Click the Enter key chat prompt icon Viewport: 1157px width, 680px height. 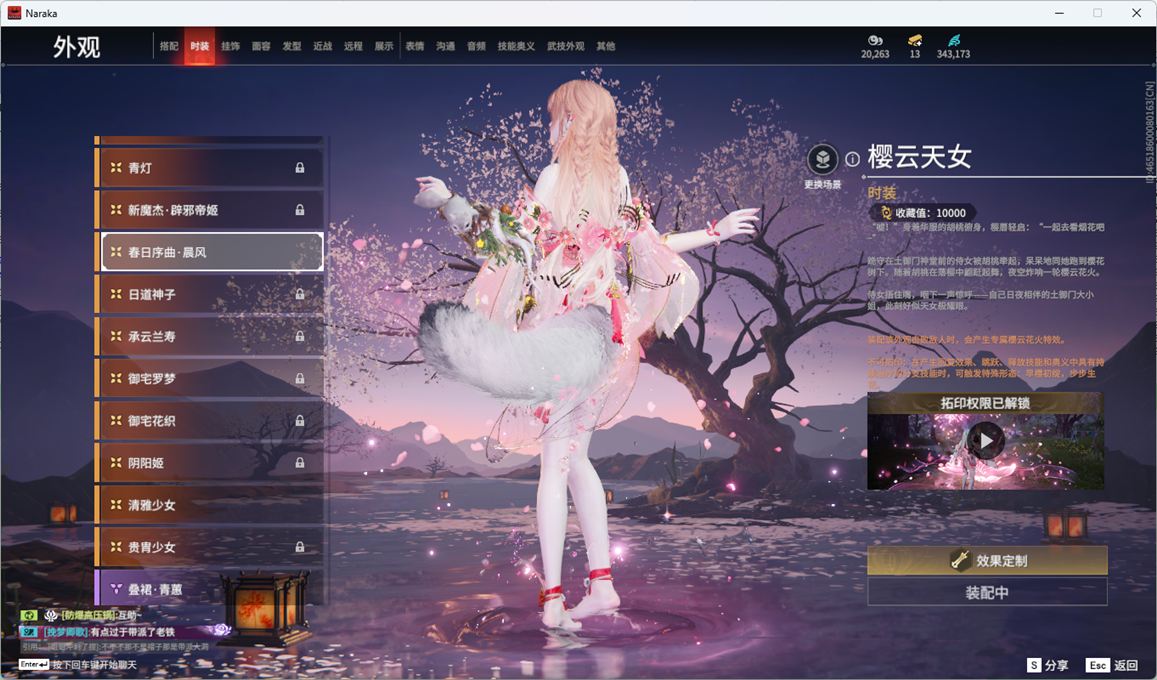coord(33,665)
